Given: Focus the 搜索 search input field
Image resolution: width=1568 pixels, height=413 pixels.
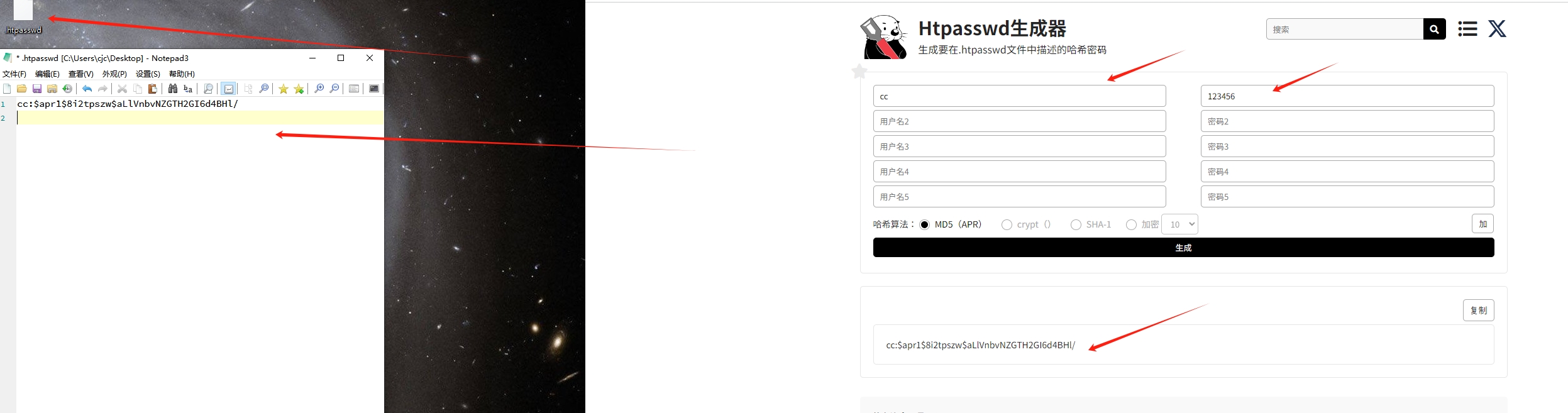Looking at the screenshot, I should (1345, 29).
